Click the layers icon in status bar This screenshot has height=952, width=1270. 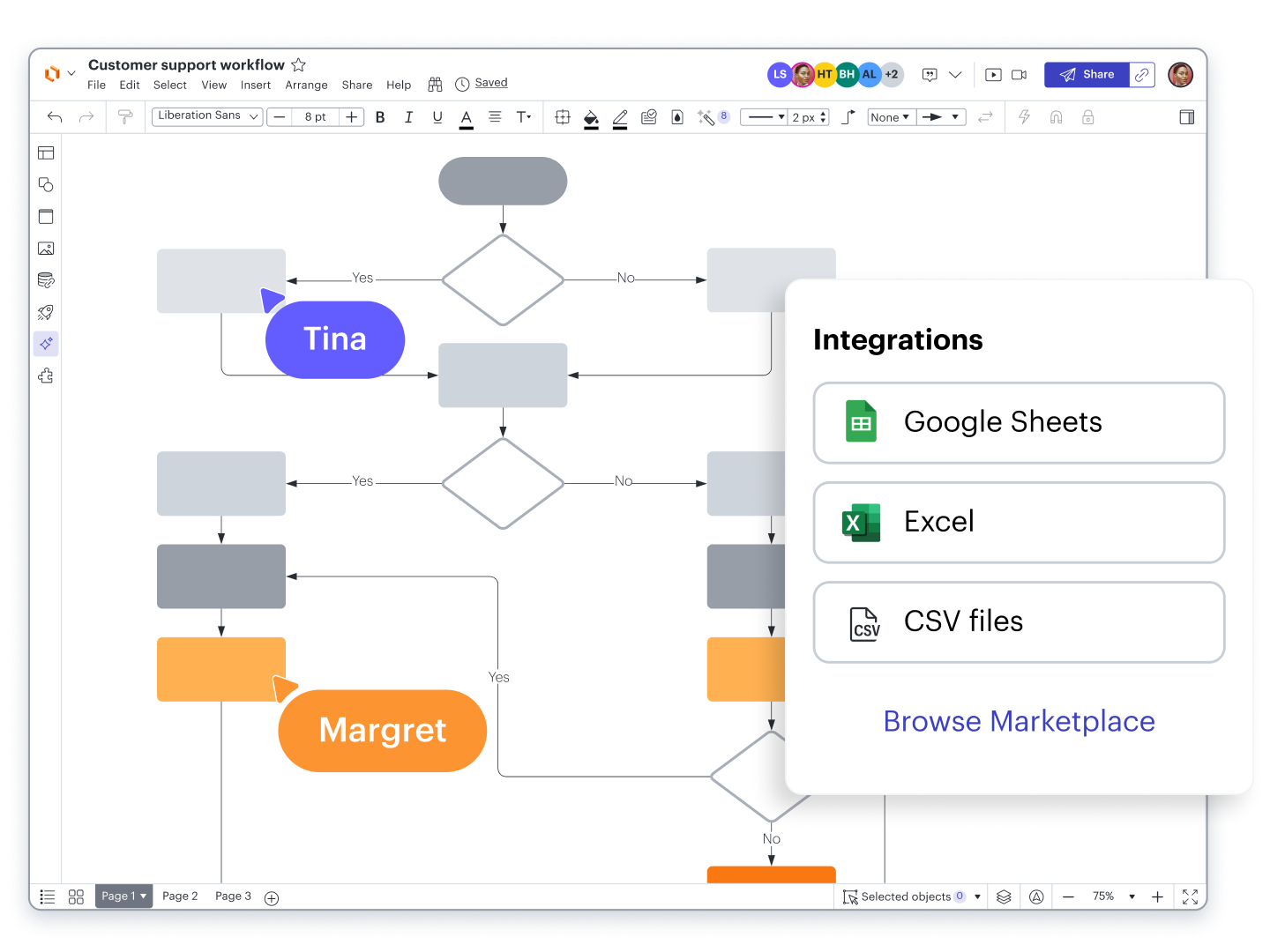[1004, 896]
